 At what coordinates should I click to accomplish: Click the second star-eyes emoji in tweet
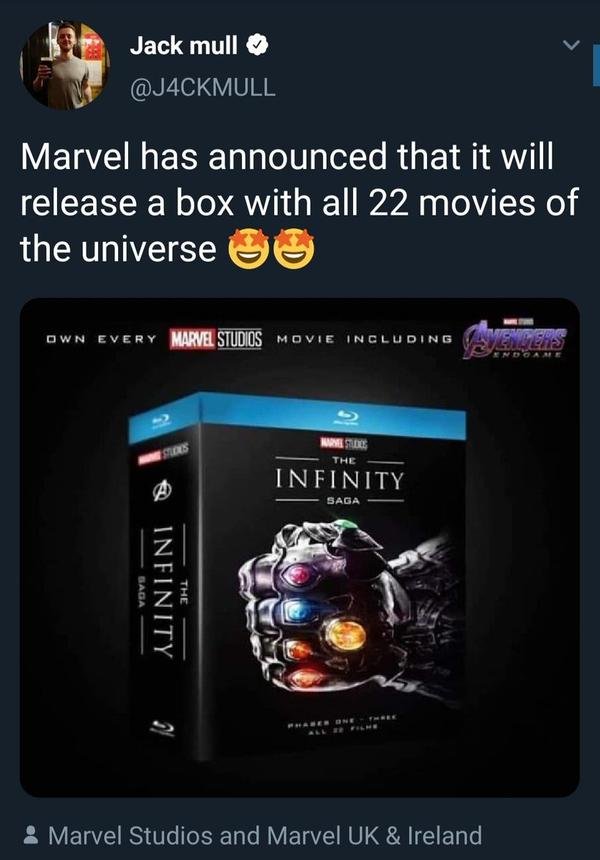tap(294, 249)
